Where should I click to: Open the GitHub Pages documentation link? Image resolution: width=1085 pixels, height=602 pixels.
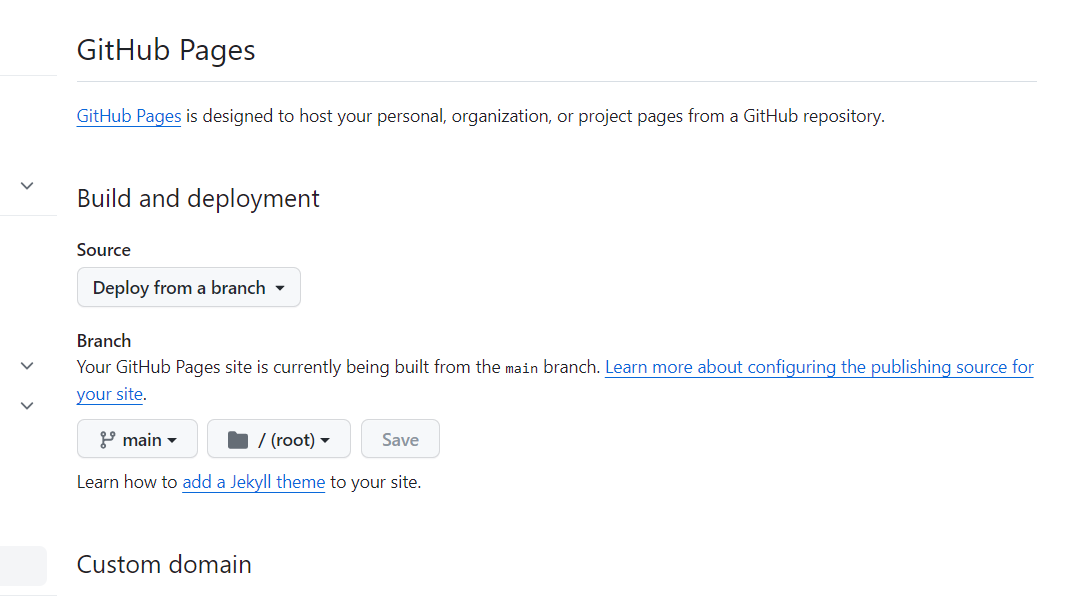pyautogui.click(x=129, y=116)
